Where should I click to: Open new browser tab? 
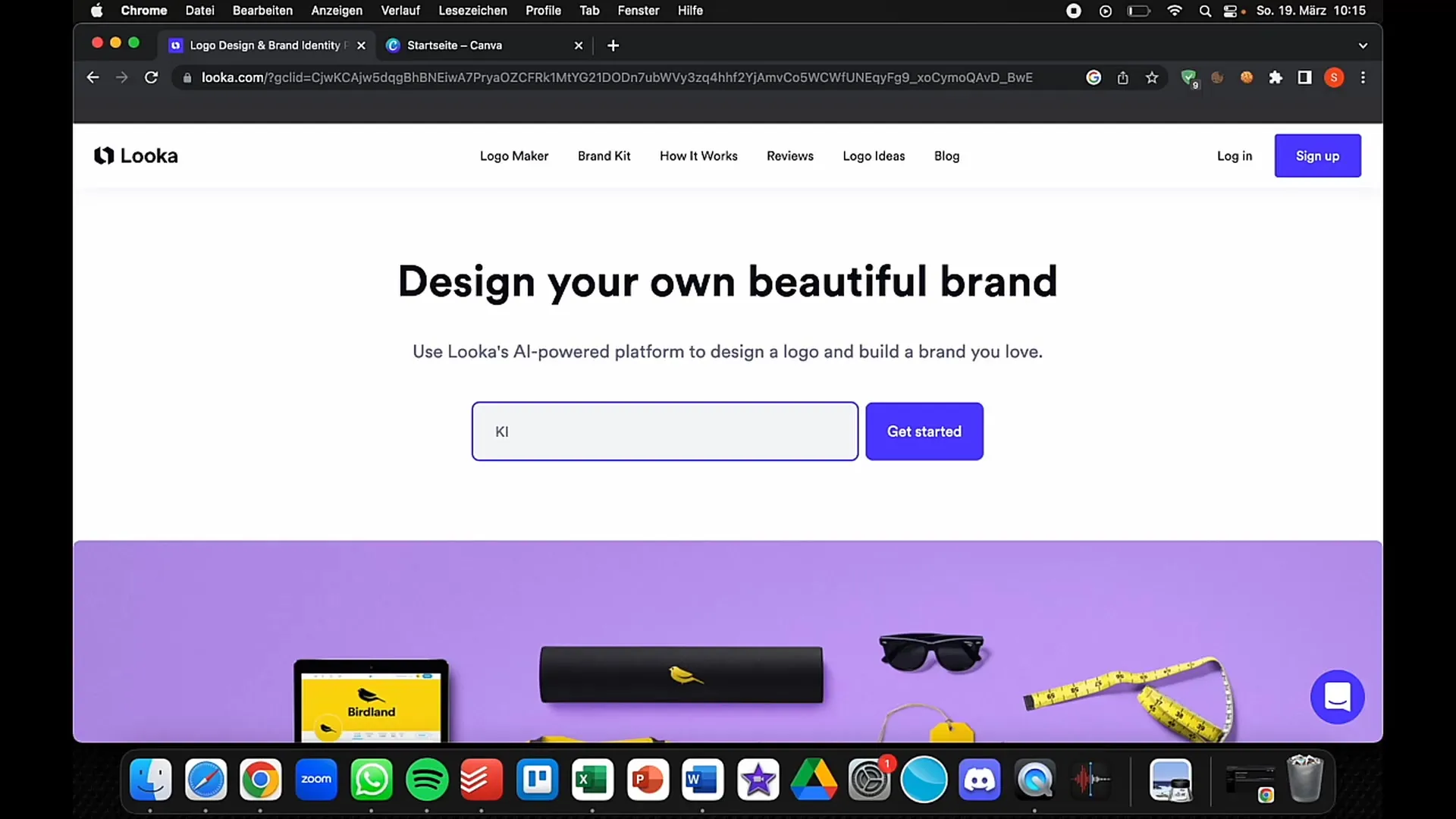(x=613, y=45)
